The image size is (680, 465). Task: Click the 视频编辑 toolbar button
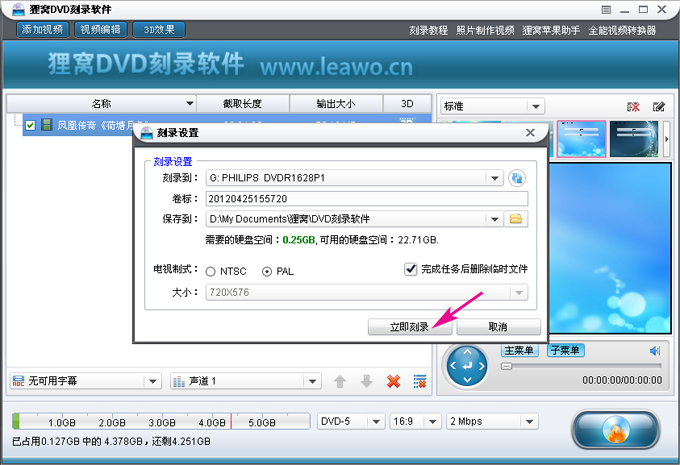tap(101, 30)
